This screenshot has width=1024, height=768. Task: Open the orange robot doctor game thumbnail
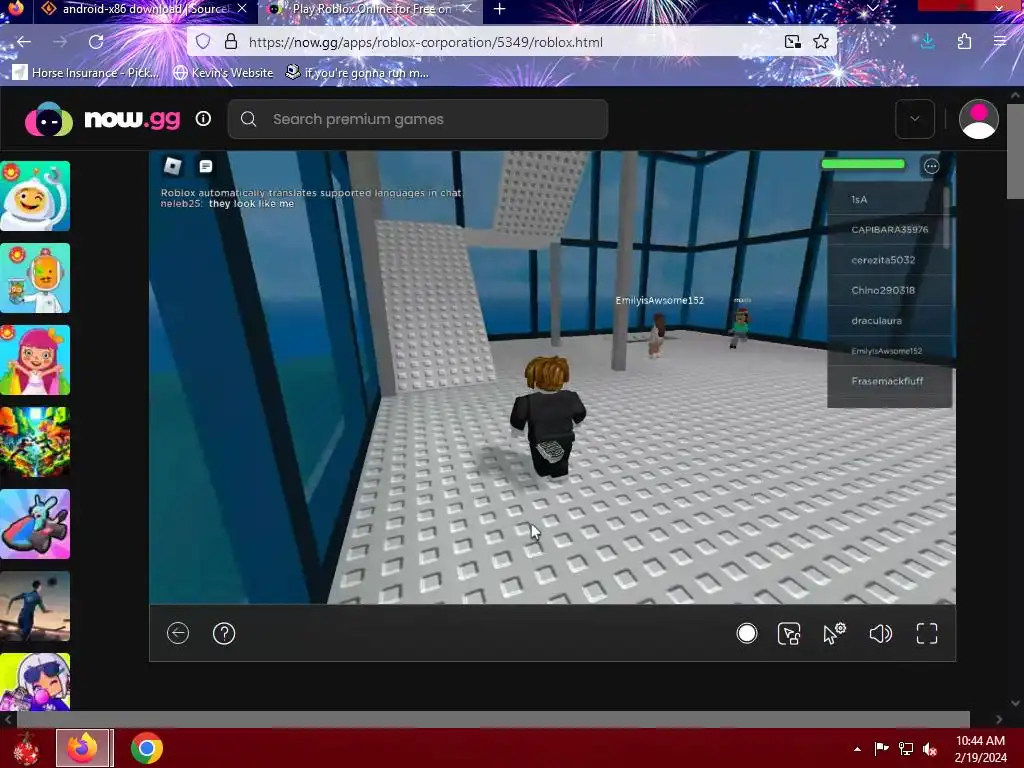pos(35,278)
